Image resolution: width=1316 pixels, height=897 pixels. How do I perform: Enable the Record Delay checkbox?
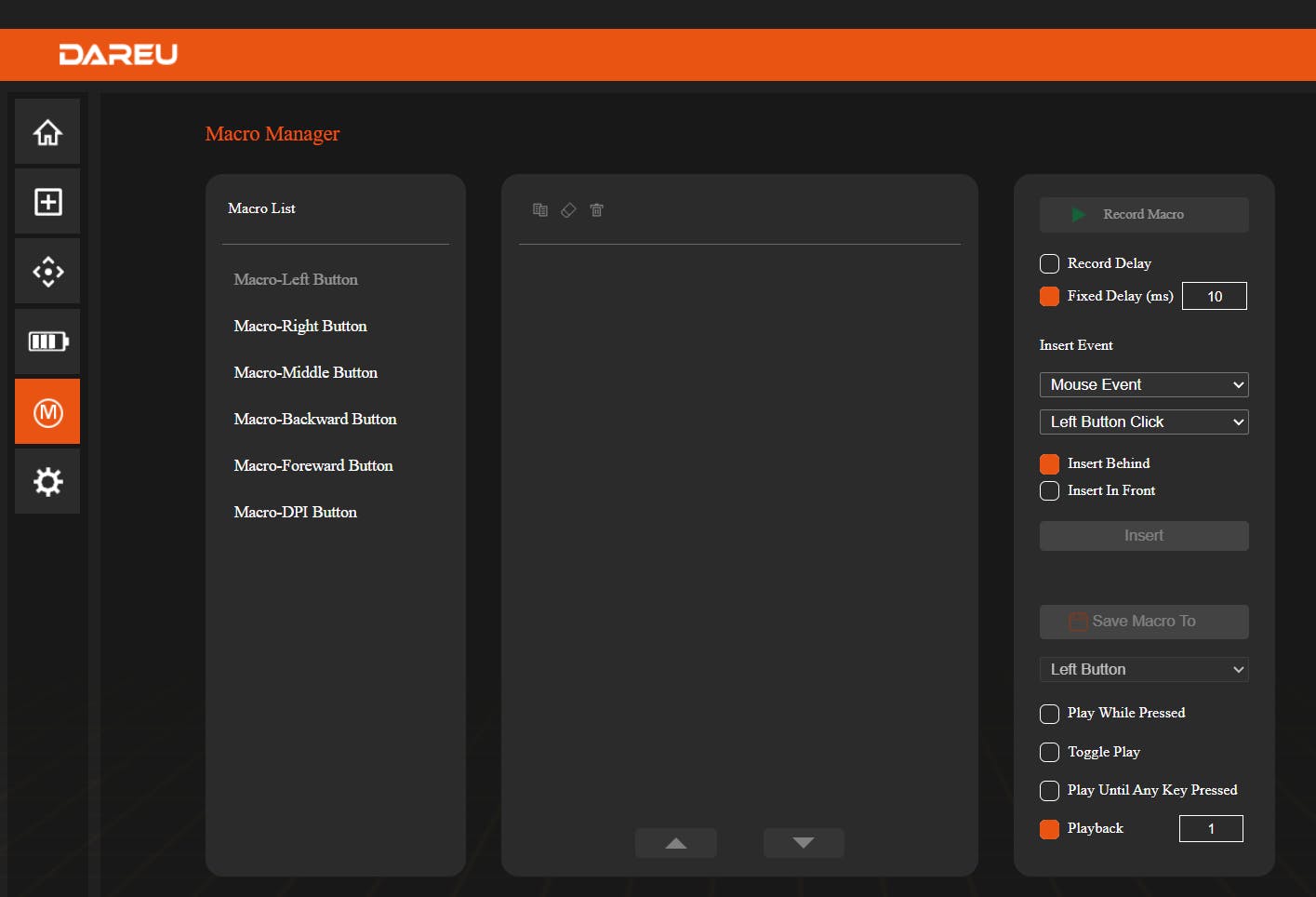pos(1049,264)
